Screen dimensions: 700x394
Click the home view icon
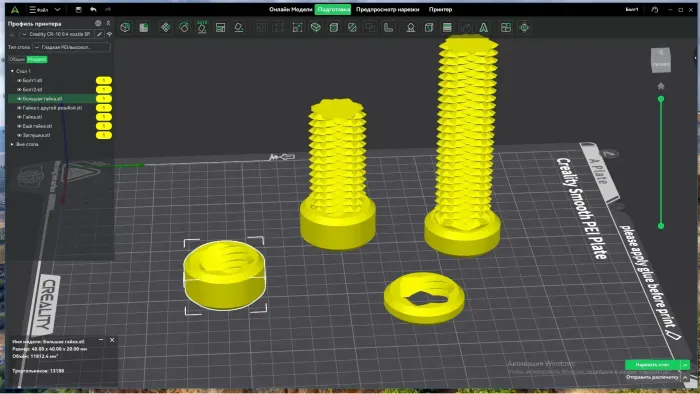(661, 86)
